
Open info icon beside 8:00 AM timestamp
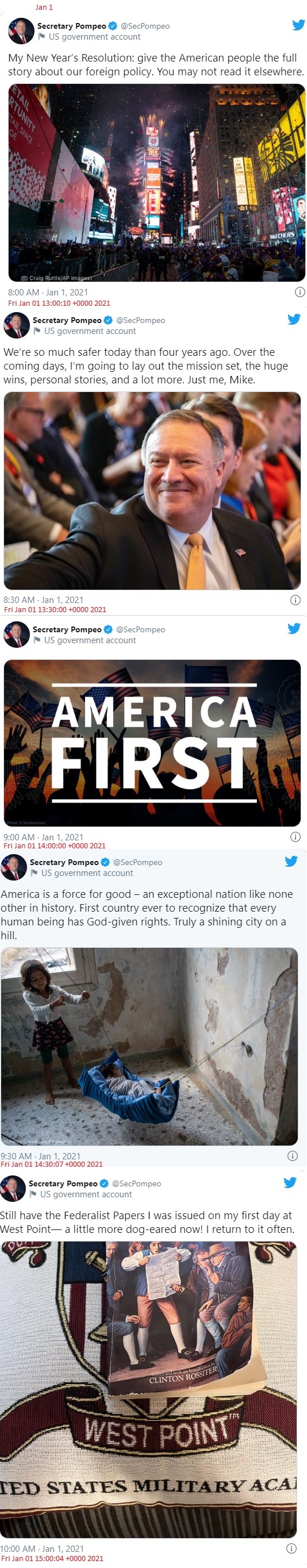(299, 292)
